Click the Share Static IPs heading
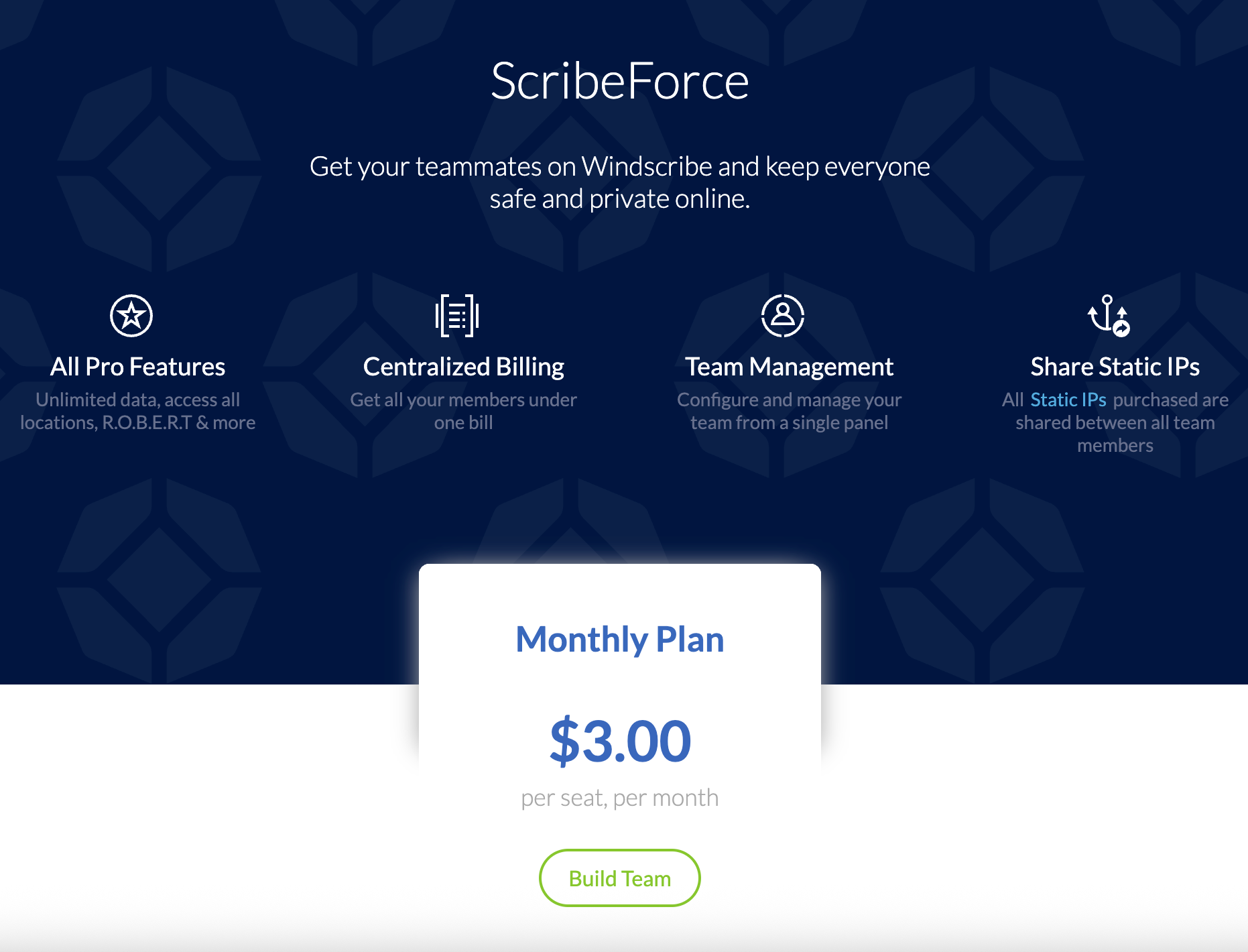 click(1115, 367)
